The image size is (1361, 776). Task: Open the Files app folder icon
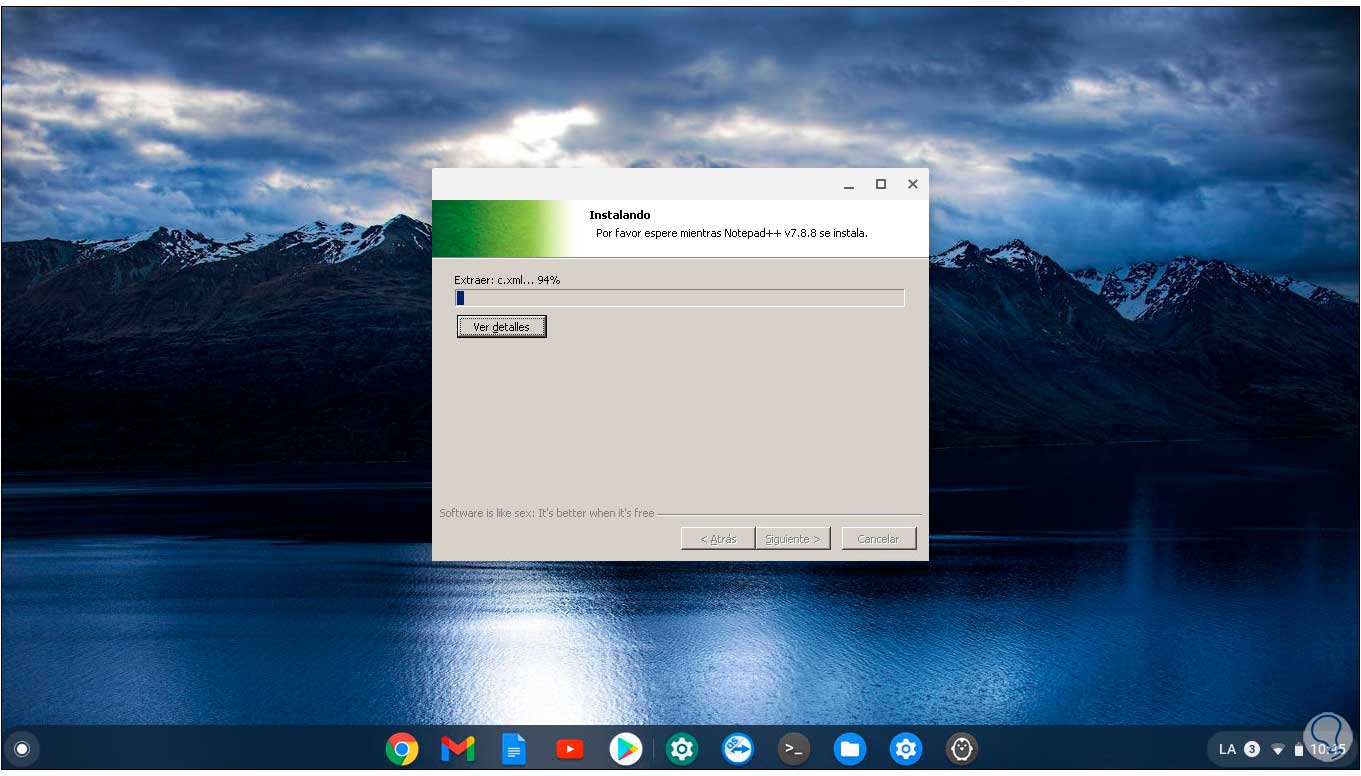point(850,748)
